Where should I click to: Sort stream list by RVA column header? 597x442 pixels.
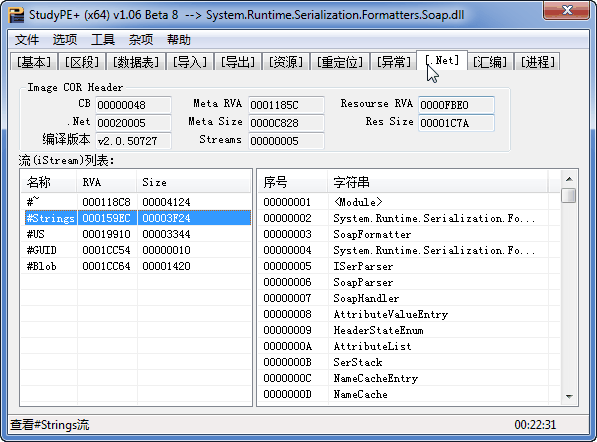107,182
